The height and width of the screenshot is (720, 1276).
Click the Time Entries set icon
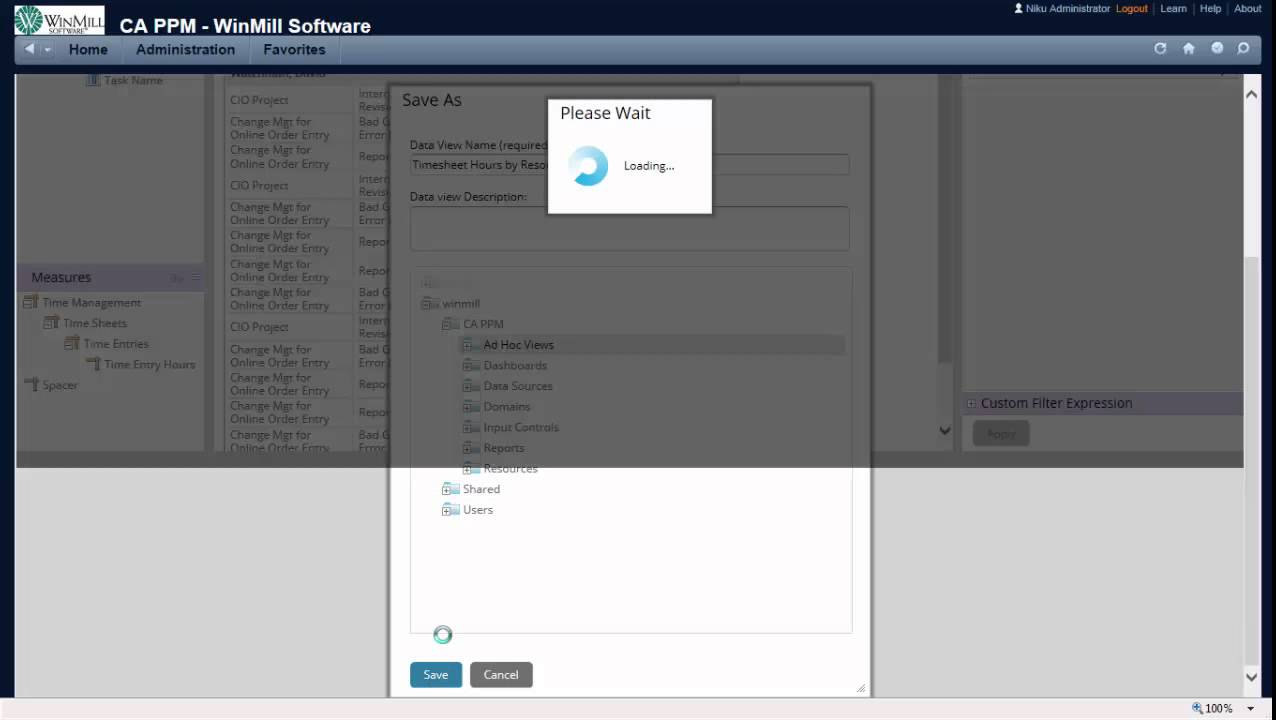pyautogui.click(x=72, y=344)
